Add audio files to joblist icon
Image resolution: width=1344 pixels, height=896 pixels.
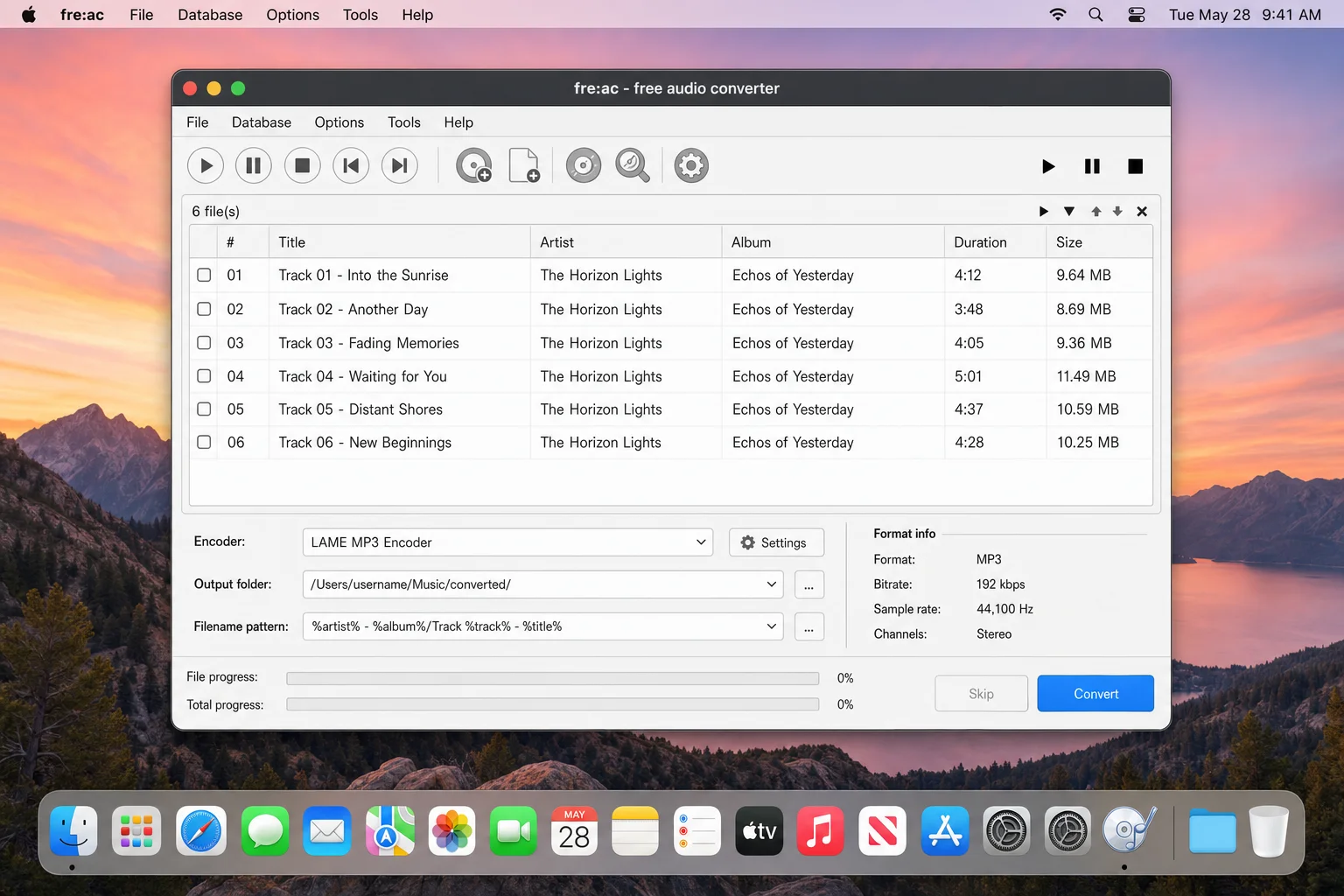pos(524,165)
